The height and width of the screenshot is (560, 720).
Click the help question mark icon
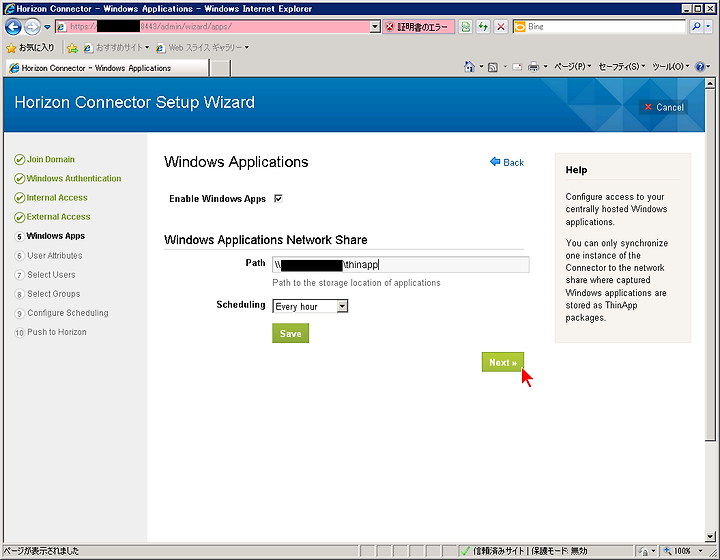point(700,67)
